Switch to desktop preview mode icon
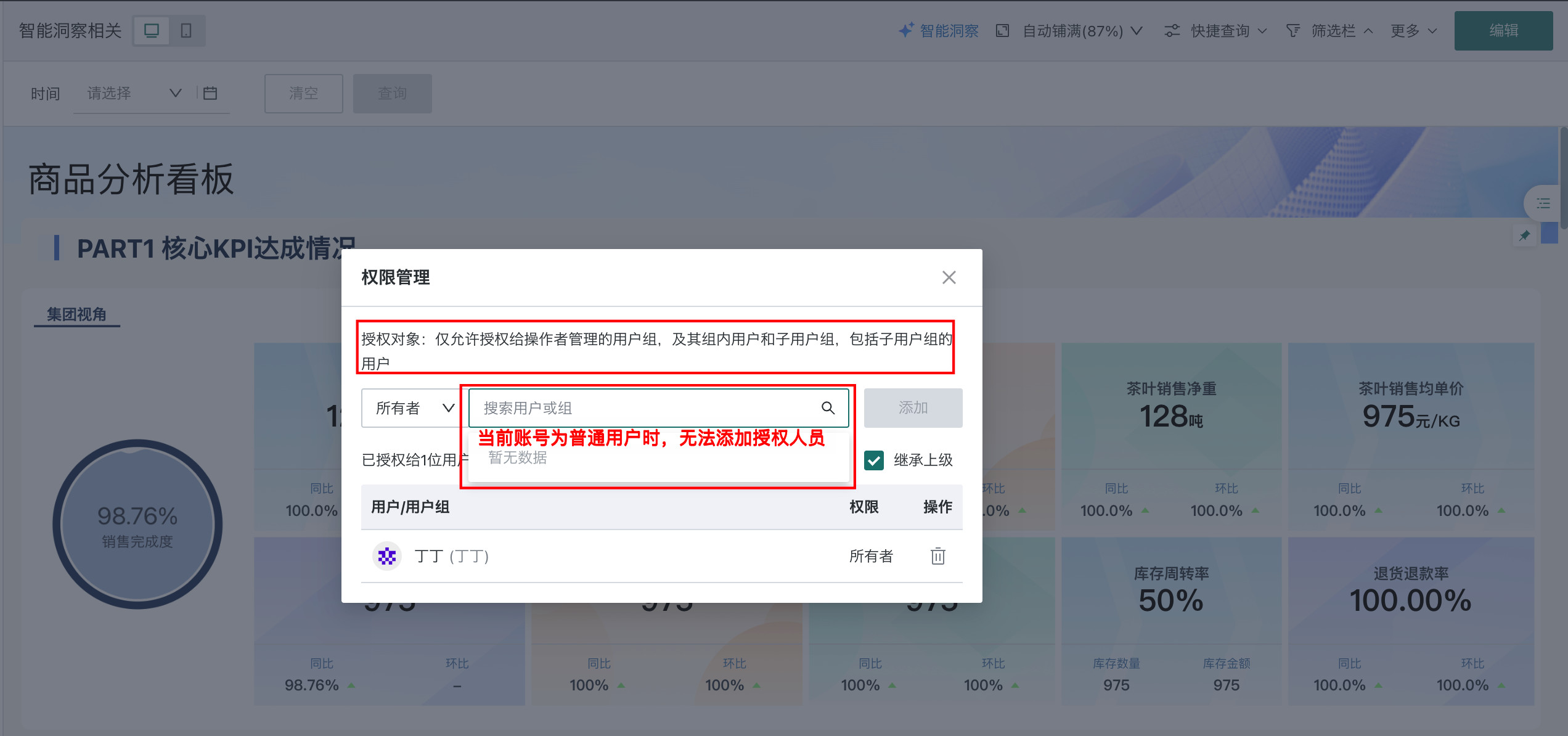Viewport: 1568px width, 736px height. point(152,31)
